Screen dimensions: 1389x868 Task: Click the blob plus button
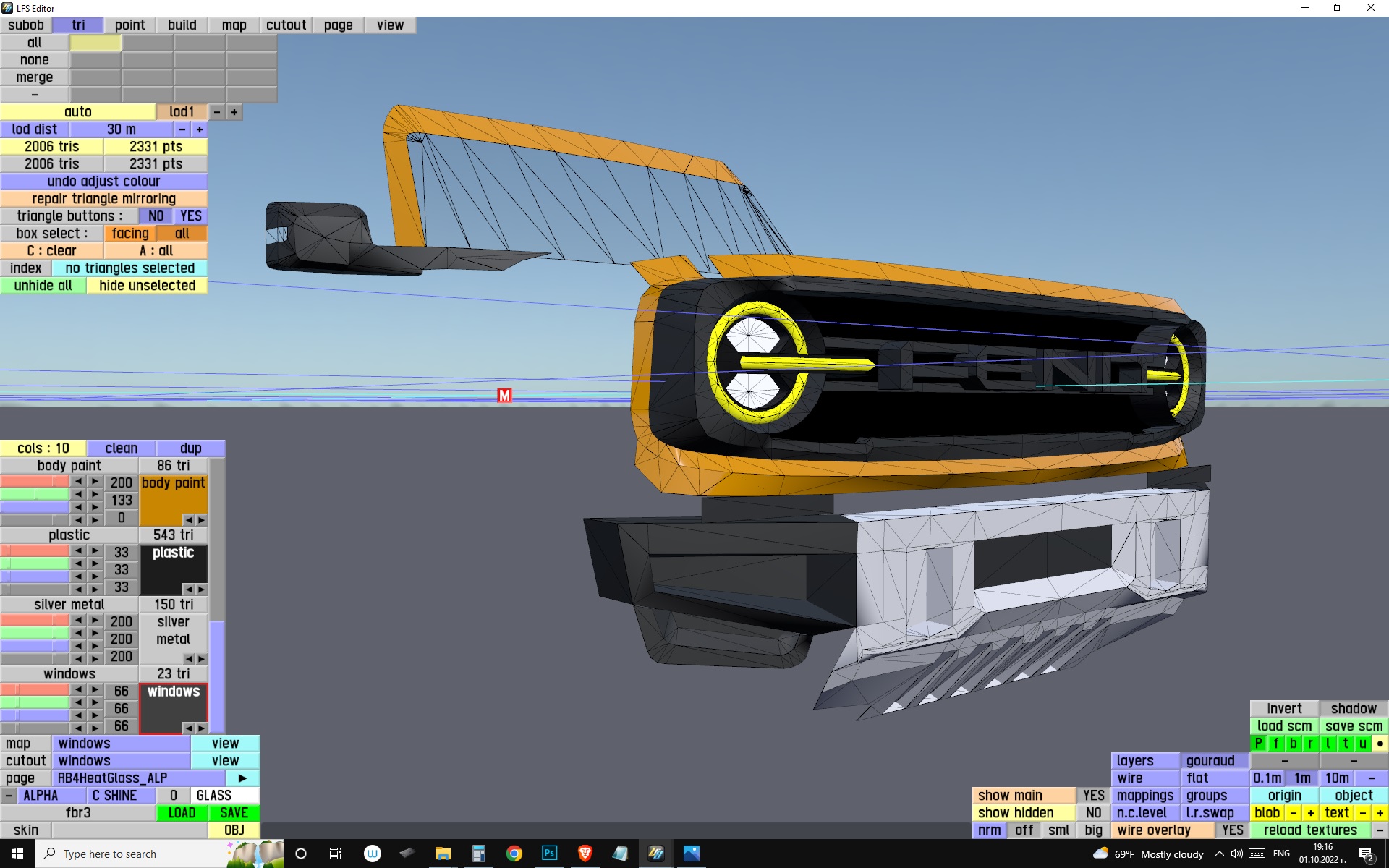(x=1310, y=813)
